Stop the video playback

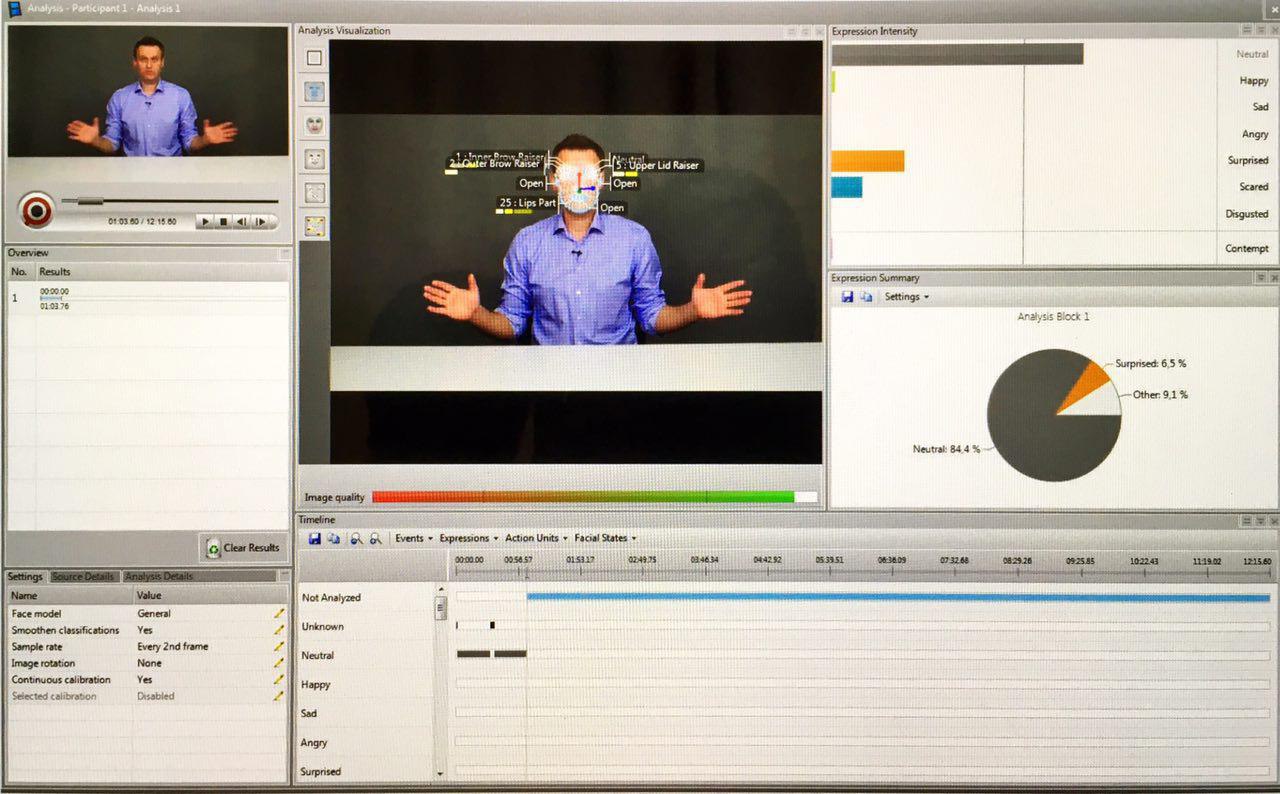pyautogui.click(x=224, y=222)
